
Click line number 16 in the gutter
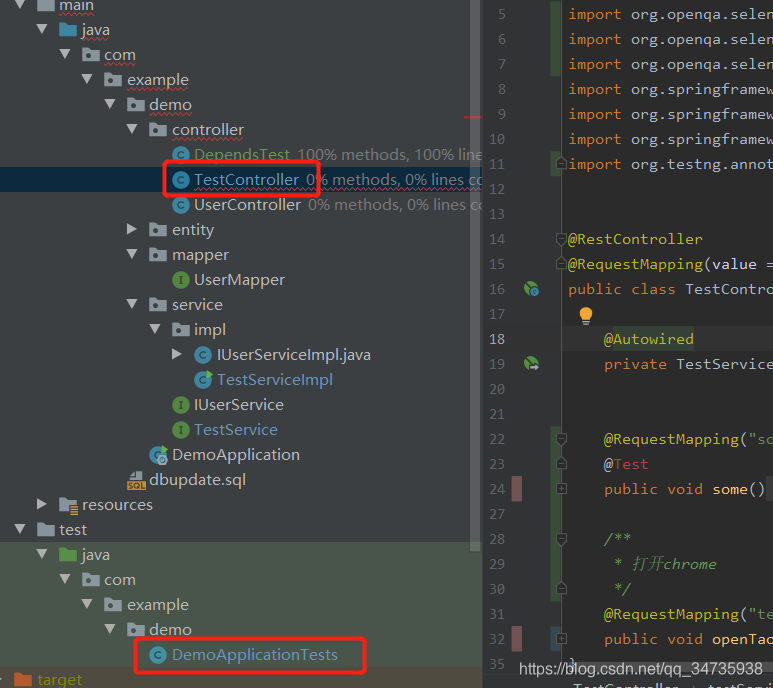coord(497,289)
